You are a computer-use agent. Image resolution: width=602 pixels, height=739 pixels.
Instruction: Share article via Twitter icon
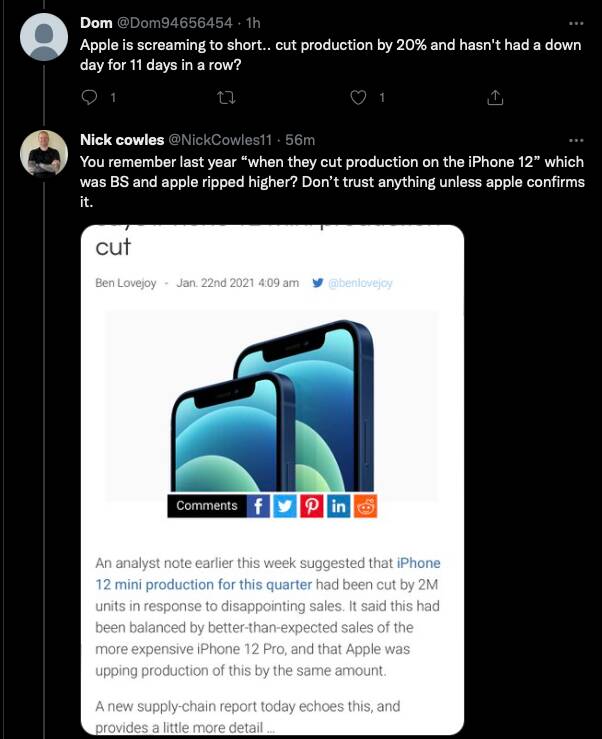pyautogui.click(x=285, y=506)
